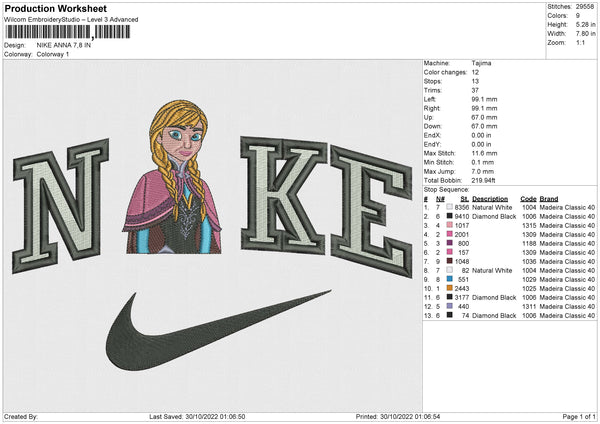
Task: Click code 1315 in stop 3
Action: coord(529,225)
